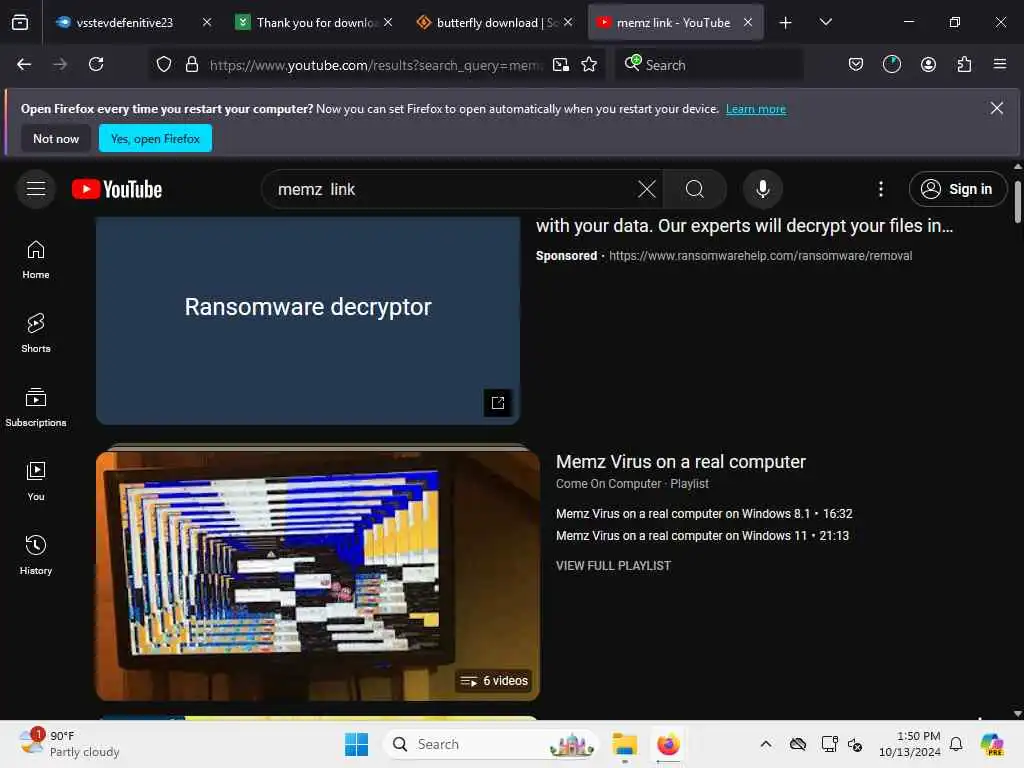Close the memz link YouTube tab
This screenshot has width=1024, height=768.
click(748, 22)
